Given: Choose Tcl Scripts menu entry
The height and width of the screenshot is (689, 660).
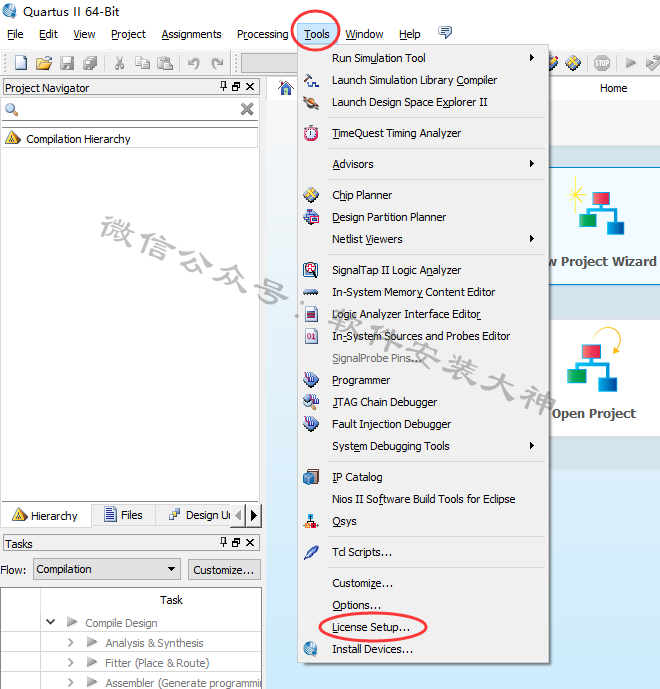Looking at the screenshot, I should click(x=423, y=552).
